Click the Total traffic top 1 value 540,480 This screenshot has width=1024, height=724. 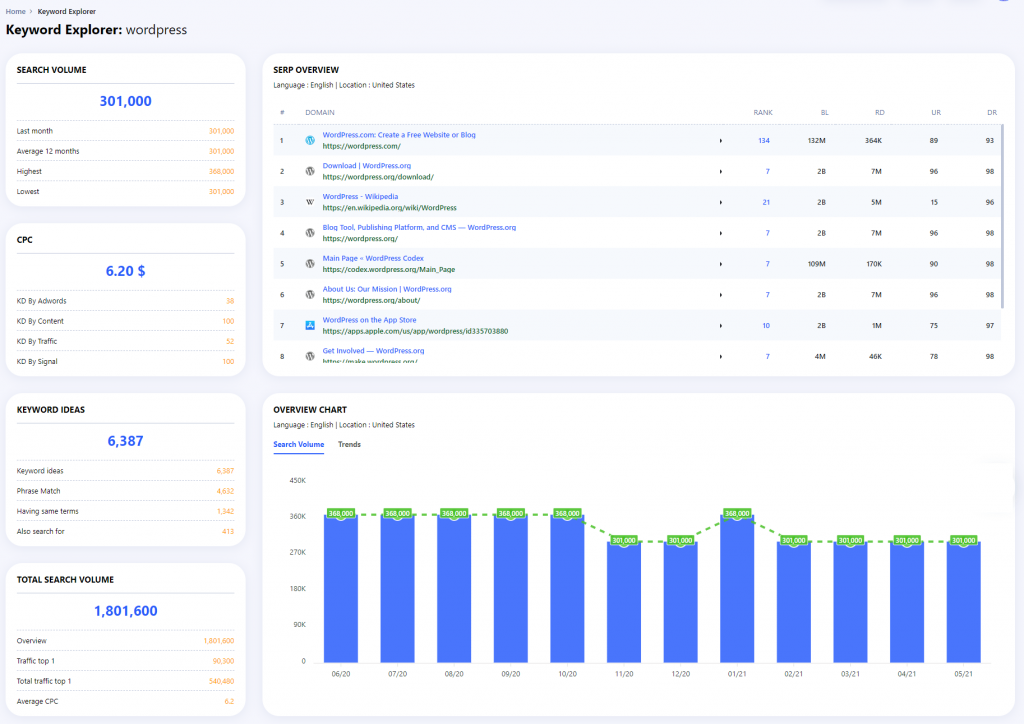coord(221,682)
